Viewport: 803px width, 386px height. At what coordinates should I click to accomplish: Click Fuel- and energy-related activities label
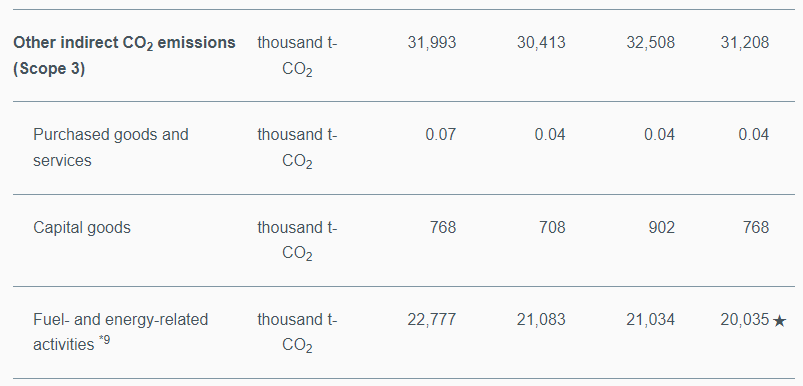tap(121, 332)
